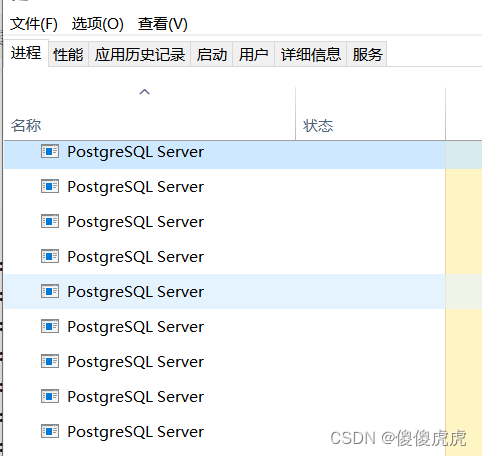The height and width of the screenshot is (456, 482).
Task: Switch to the 进程 tab
Action: click(x=26, y=53)
